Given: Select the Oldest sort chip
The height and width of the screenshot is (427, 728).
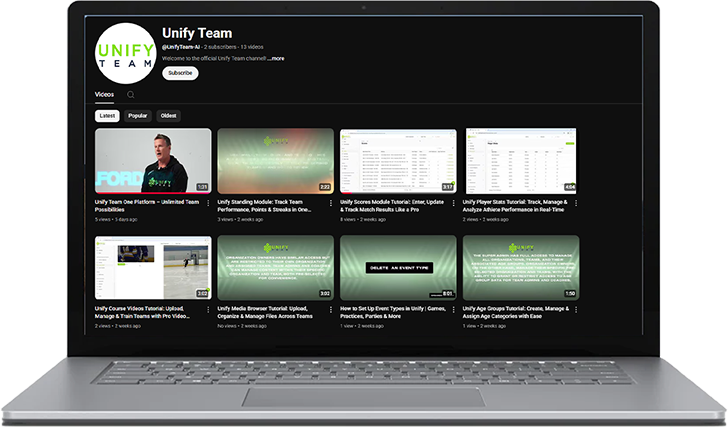Looking at the screenshot, I should [x=169, y=116].
